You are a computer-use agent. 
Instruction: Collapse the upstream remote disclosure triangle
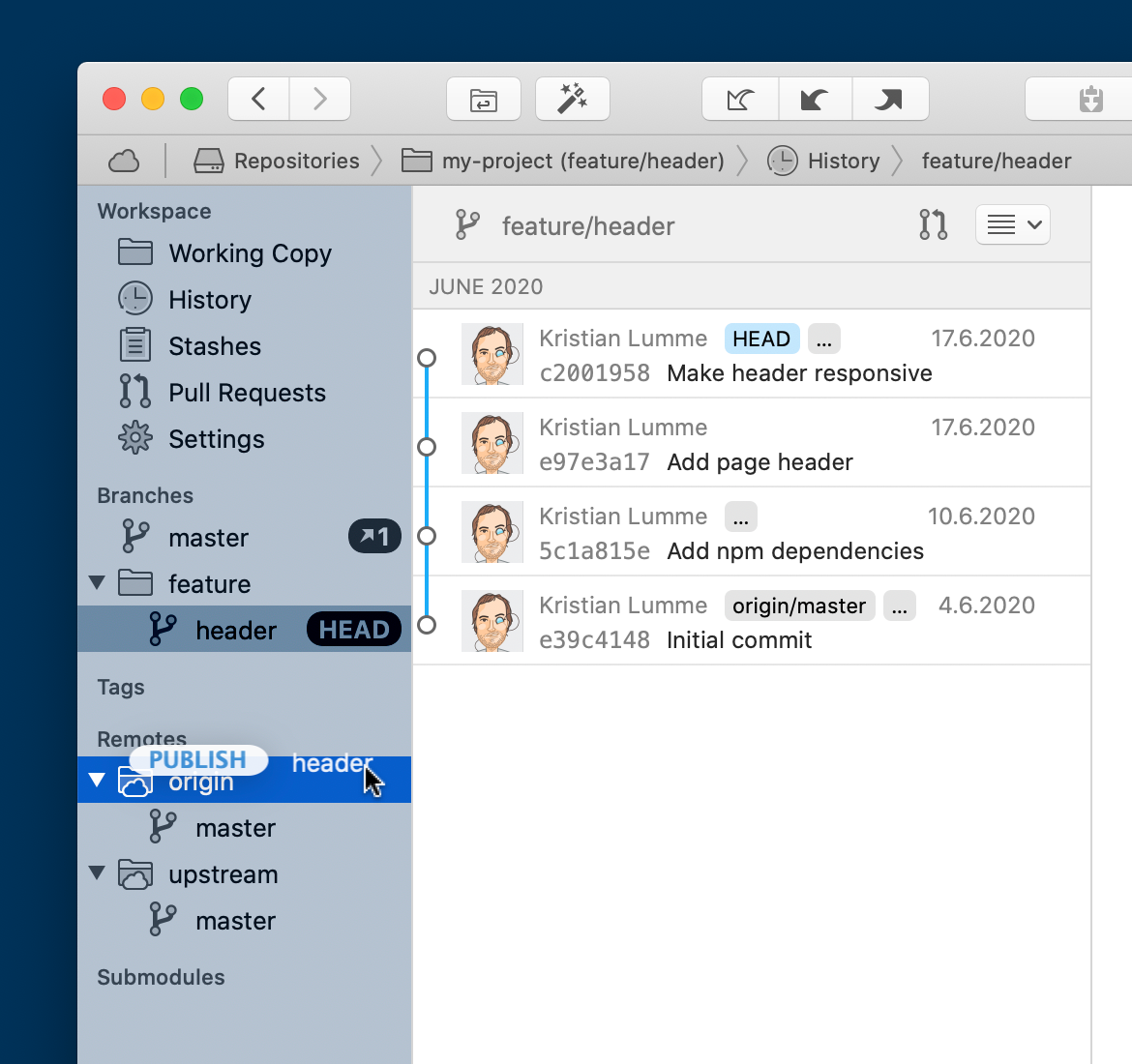[x=96, y=872]
